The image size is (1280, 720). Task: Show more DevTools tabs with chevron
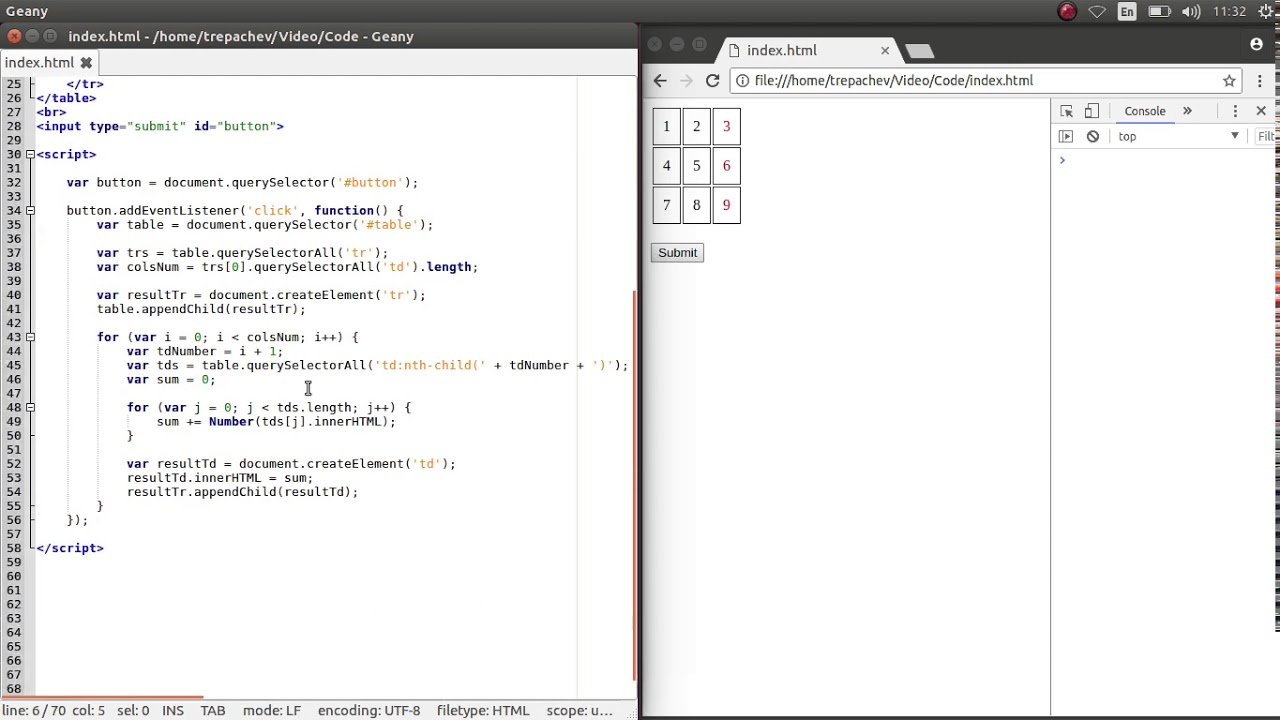pos(1187,111)
